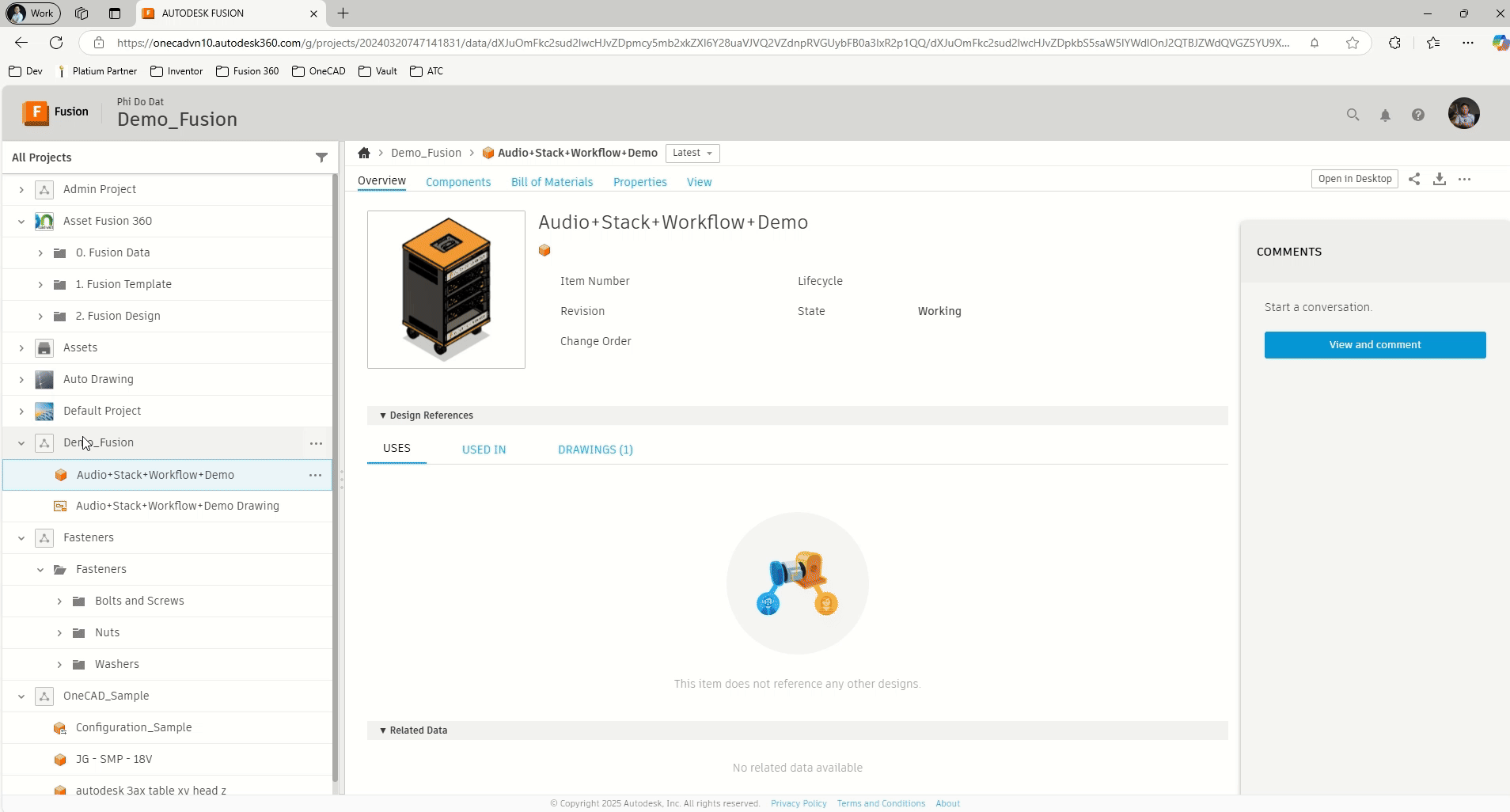
Task: Open the help question mark icon
Action: [x=1418, y=116]
